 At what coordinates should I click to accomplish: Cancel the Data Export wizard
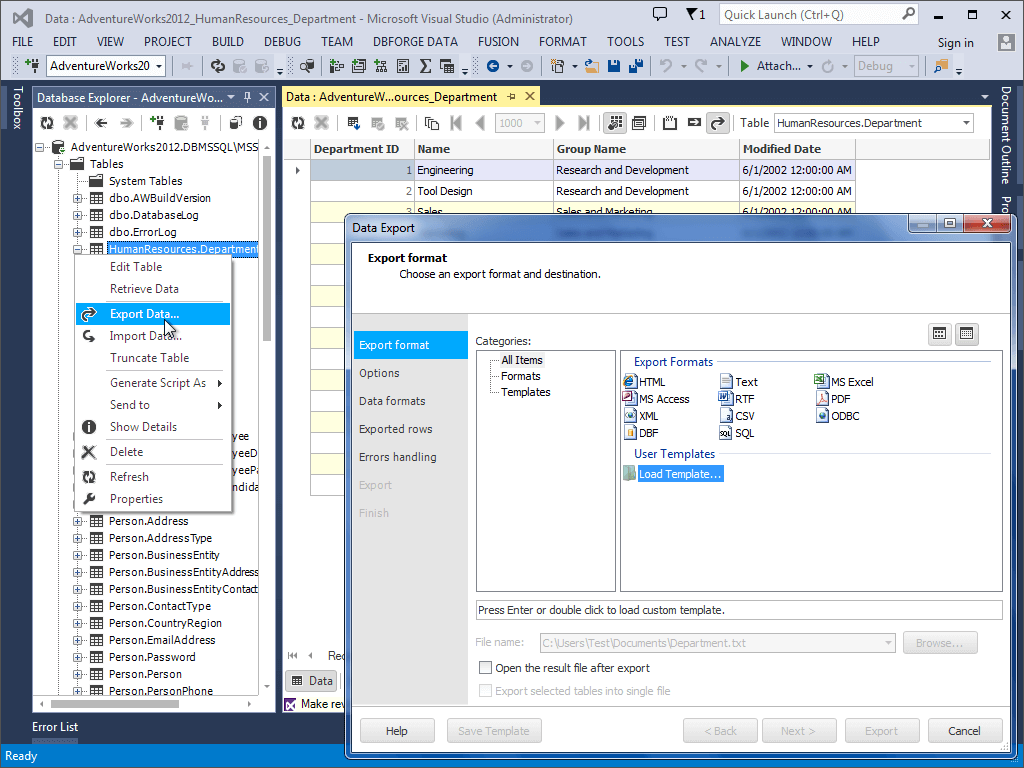(964, 731)
